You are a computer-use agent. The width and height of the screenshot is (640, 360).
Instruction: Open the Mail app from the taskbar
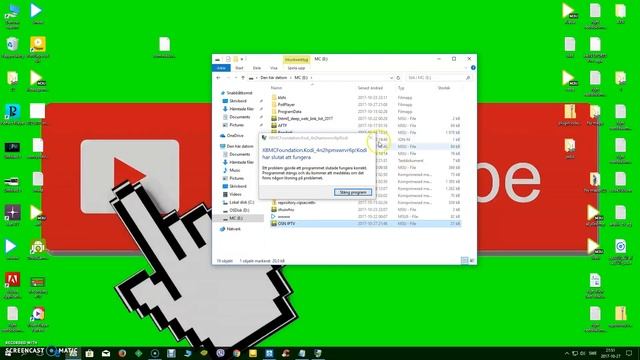point(106,353)
